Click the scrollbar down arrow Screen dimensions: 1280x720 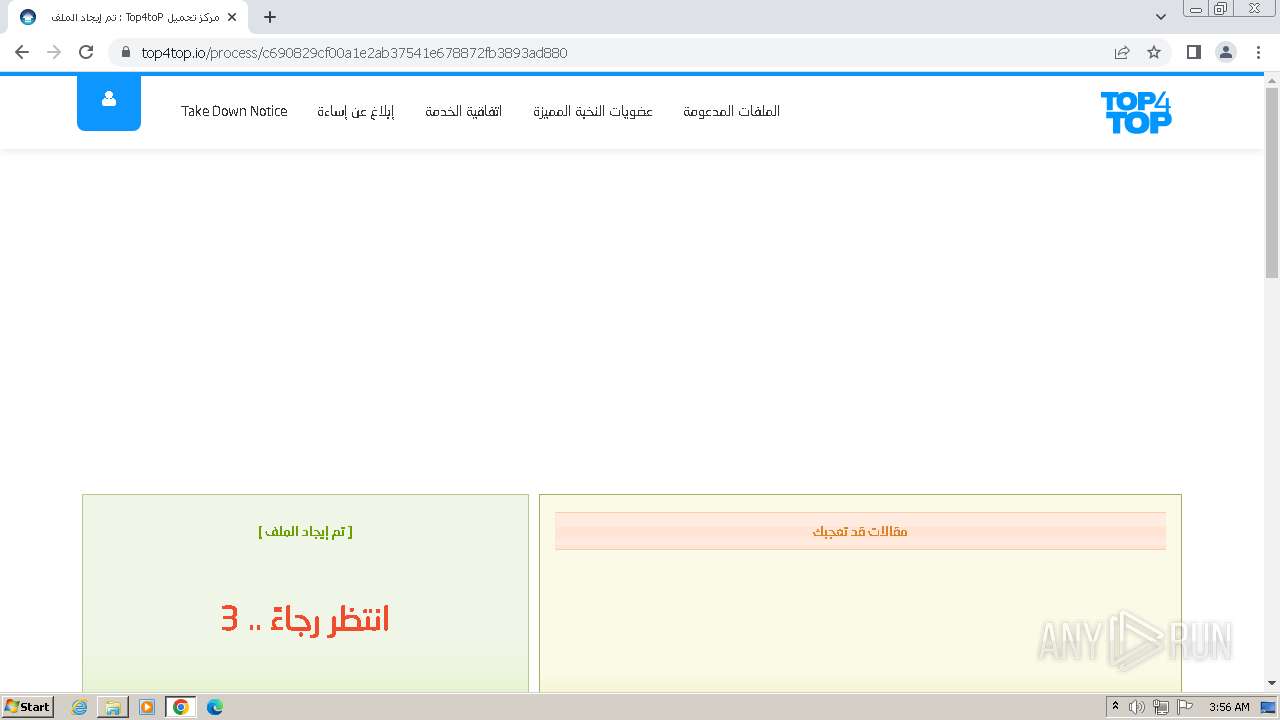coord(1272,683)
